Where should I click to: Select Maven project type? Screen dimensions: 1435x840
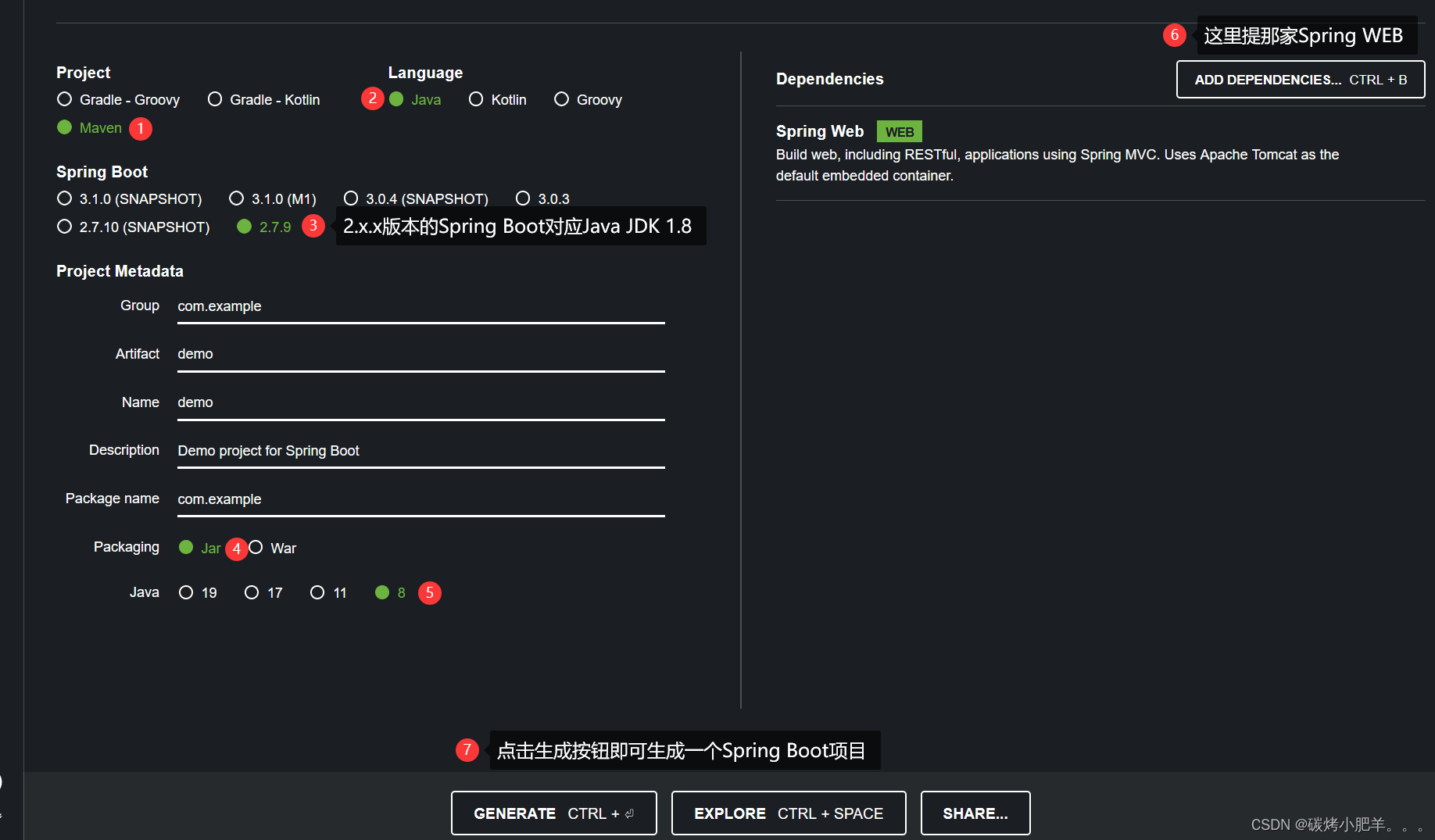pos(90,128)
